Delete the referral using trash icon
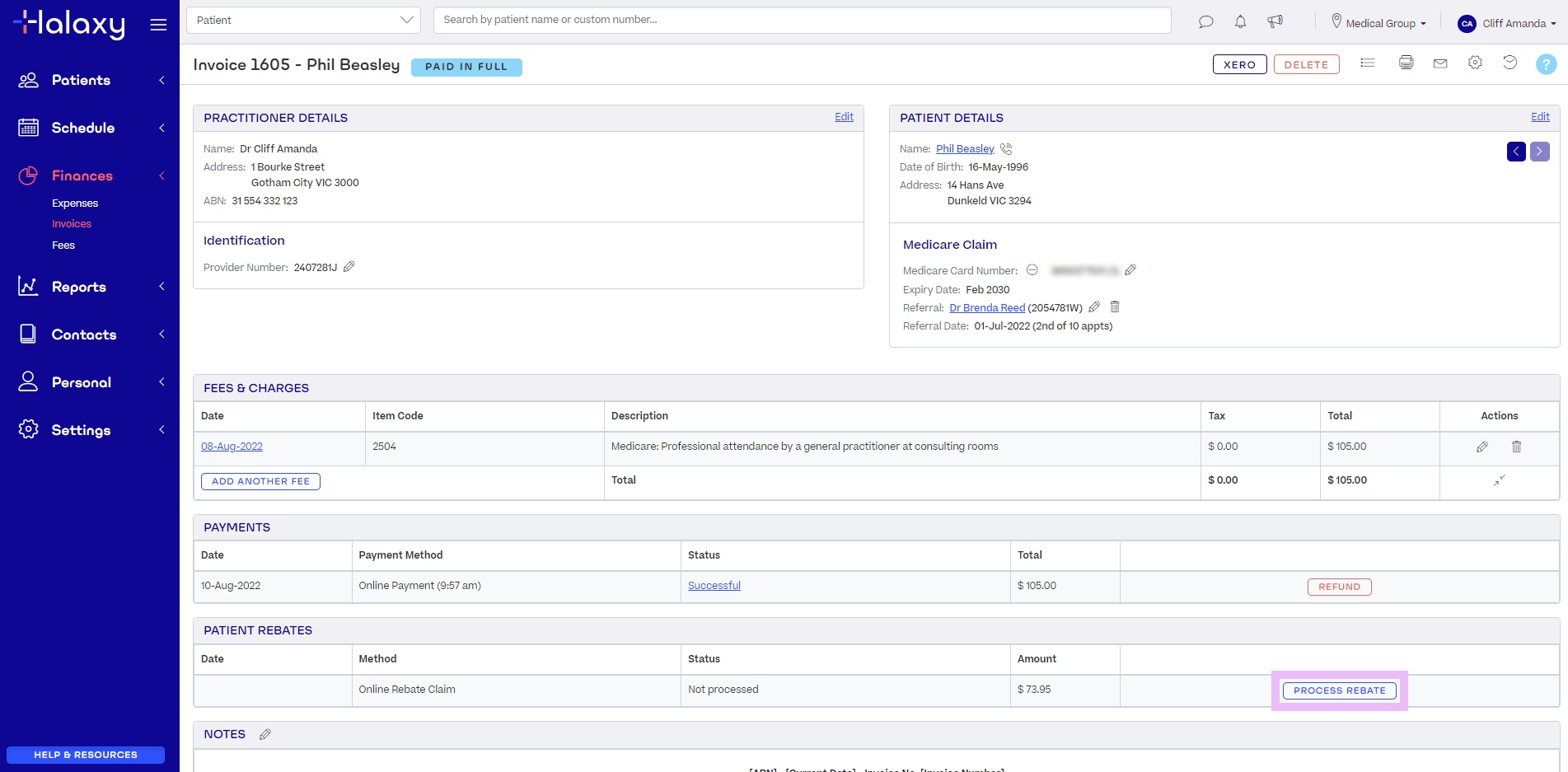Image resolution: width=1568 pixels, height=772 pixels. click(1115, 307)
